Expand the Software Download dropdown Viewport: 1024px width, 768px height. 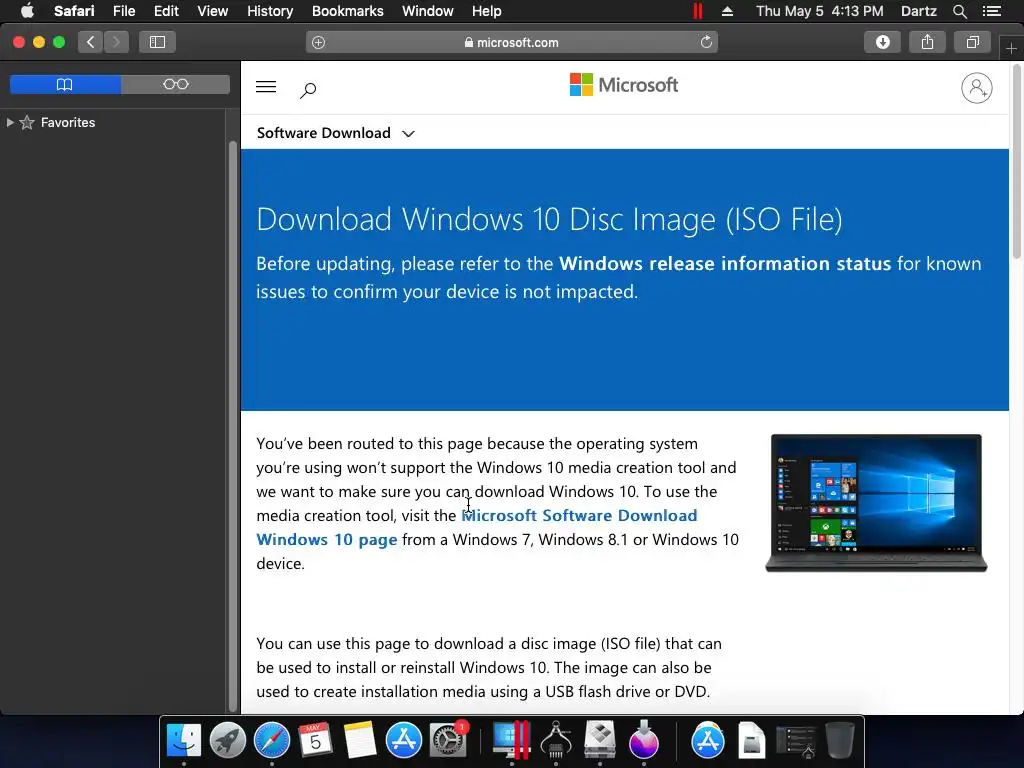click(336, 133)
